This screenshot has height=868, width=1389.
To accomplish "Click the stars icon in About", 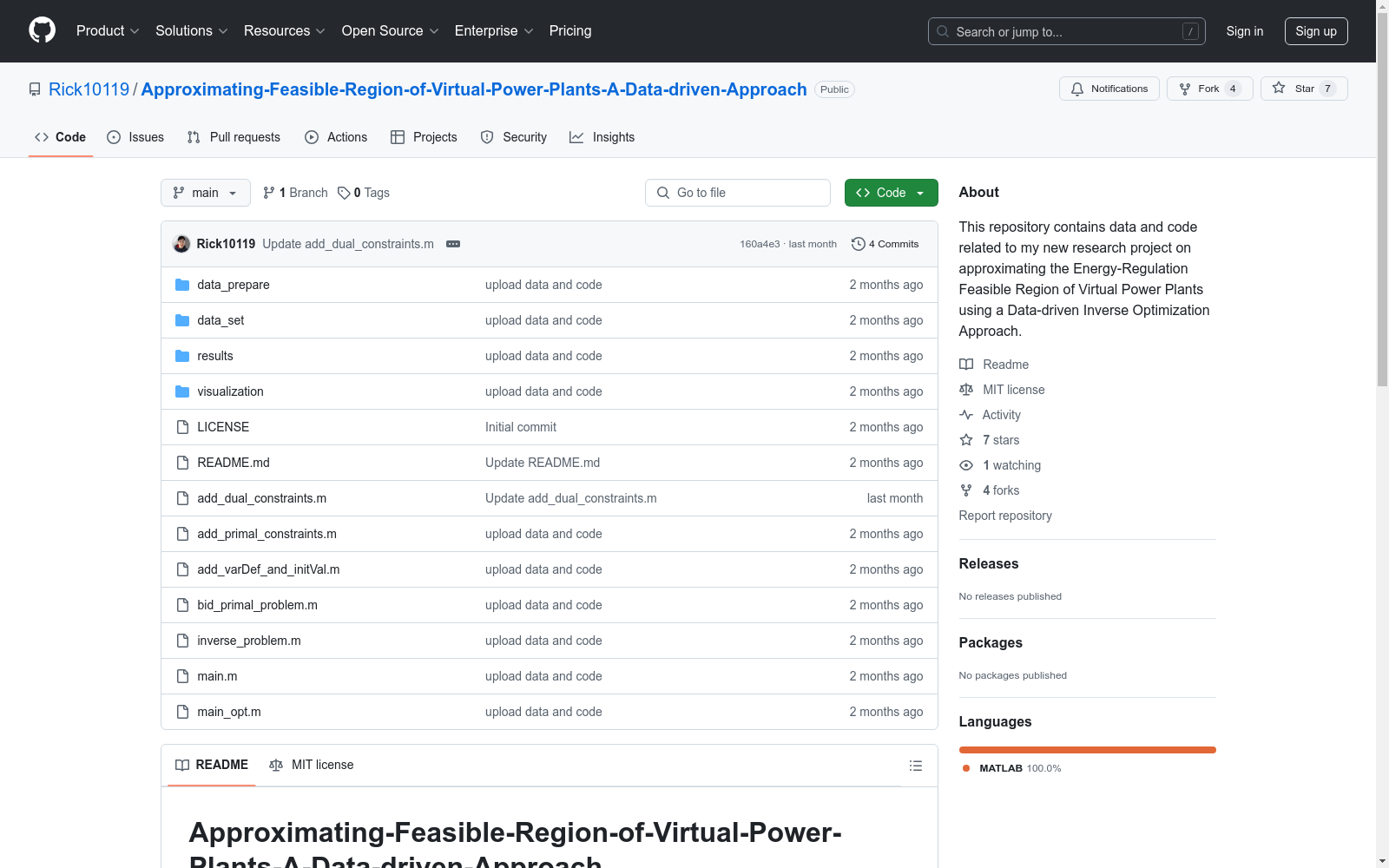I will [x=966, y=440].
